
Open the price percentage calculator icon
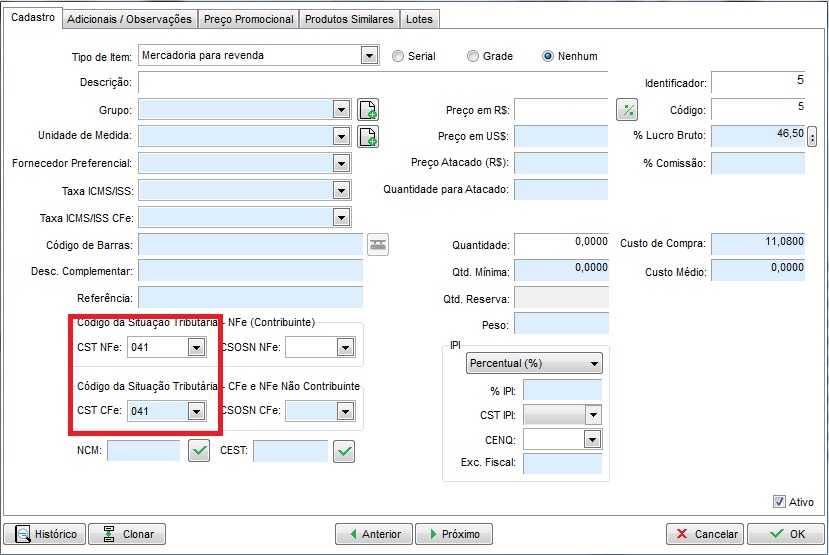(627, 110)
